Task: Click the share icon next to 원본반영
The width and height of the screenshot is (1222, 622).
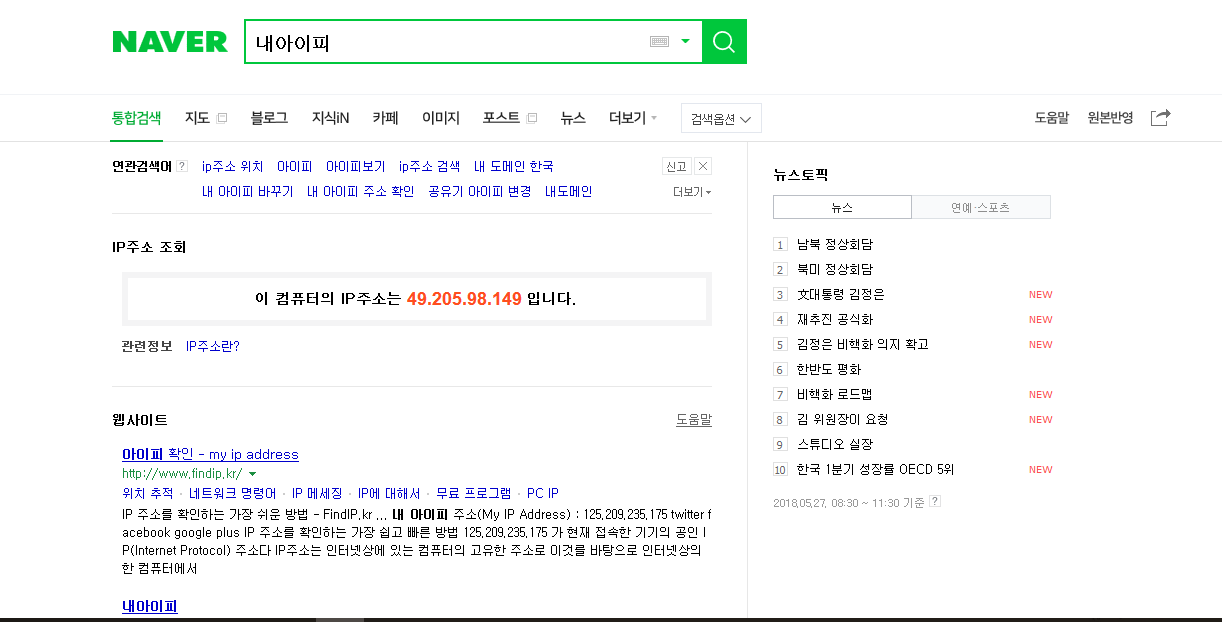Action: [1160, 118]
